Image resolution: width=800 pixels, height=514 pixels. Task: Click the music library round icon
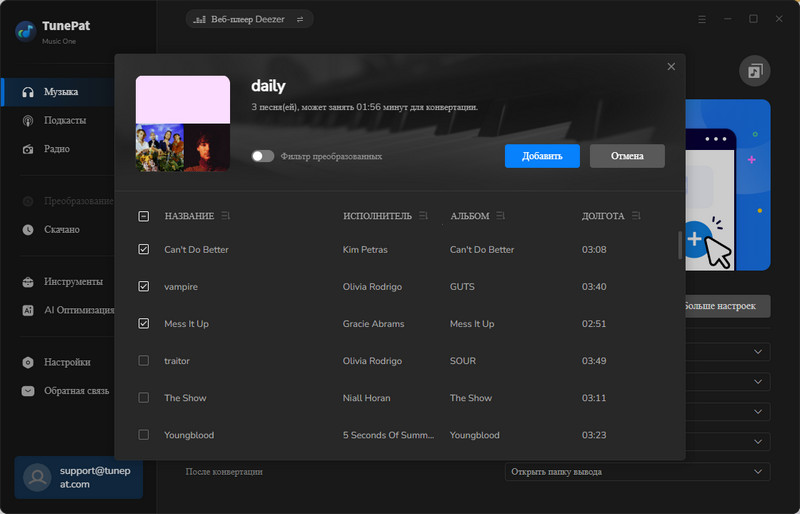(x=755, y=71)
